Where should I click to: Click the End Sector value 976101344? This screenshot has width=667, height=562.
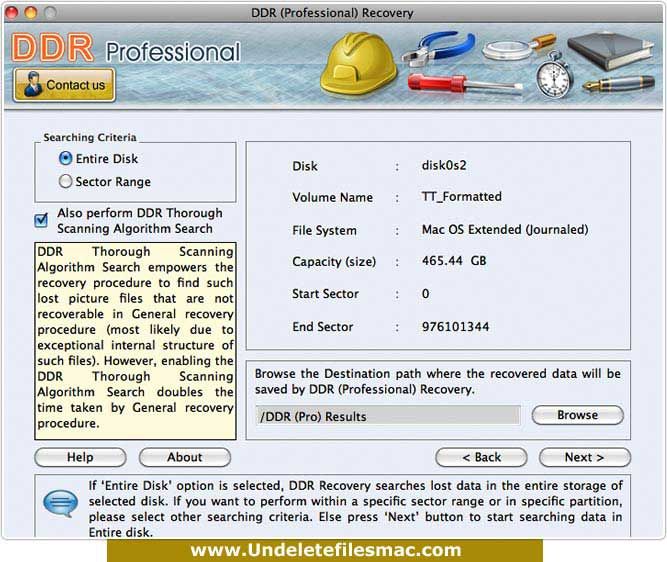pos(456,327)
